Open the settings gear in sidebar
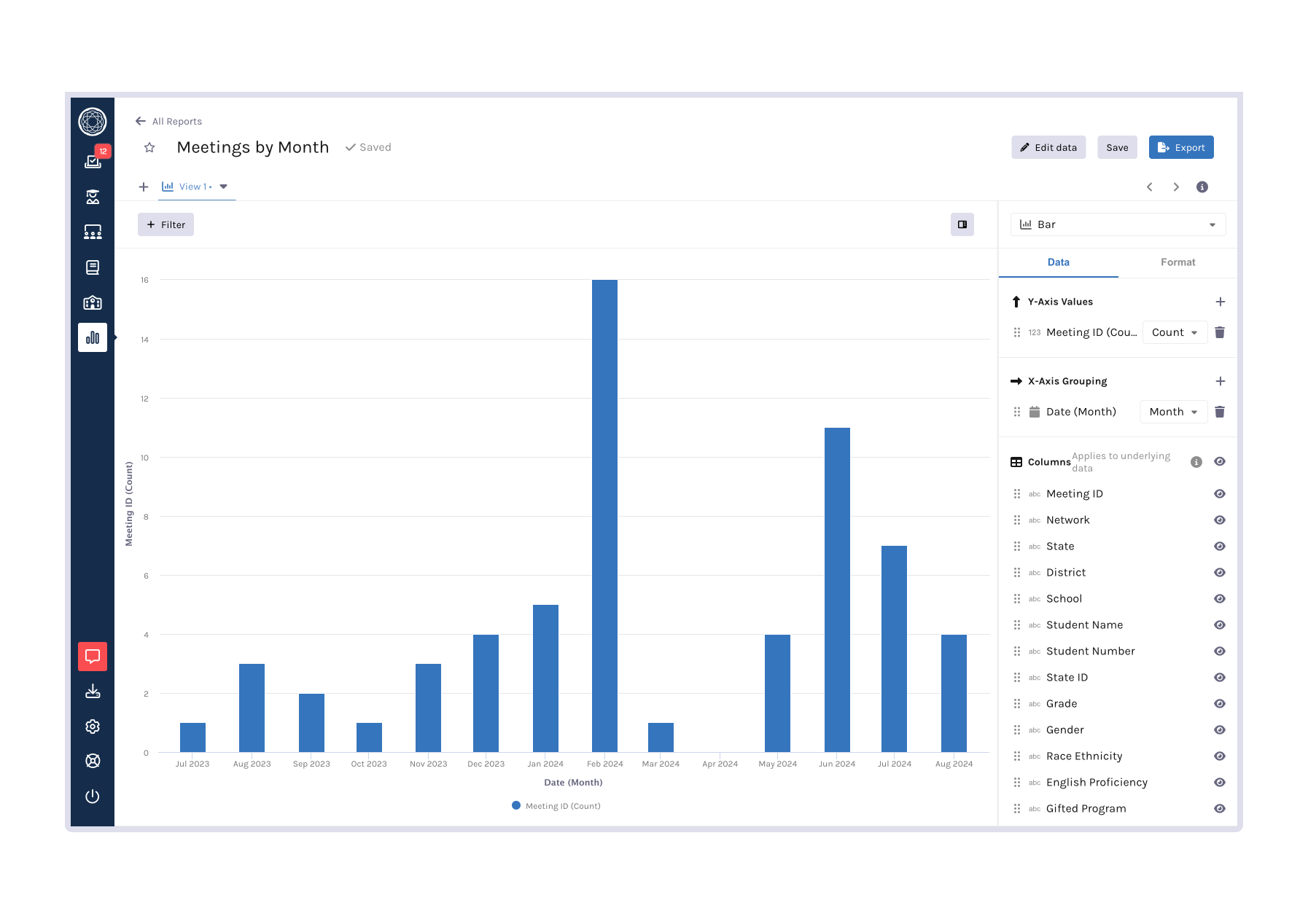This screenshot has width=1308, height=924. pos(93,727)
